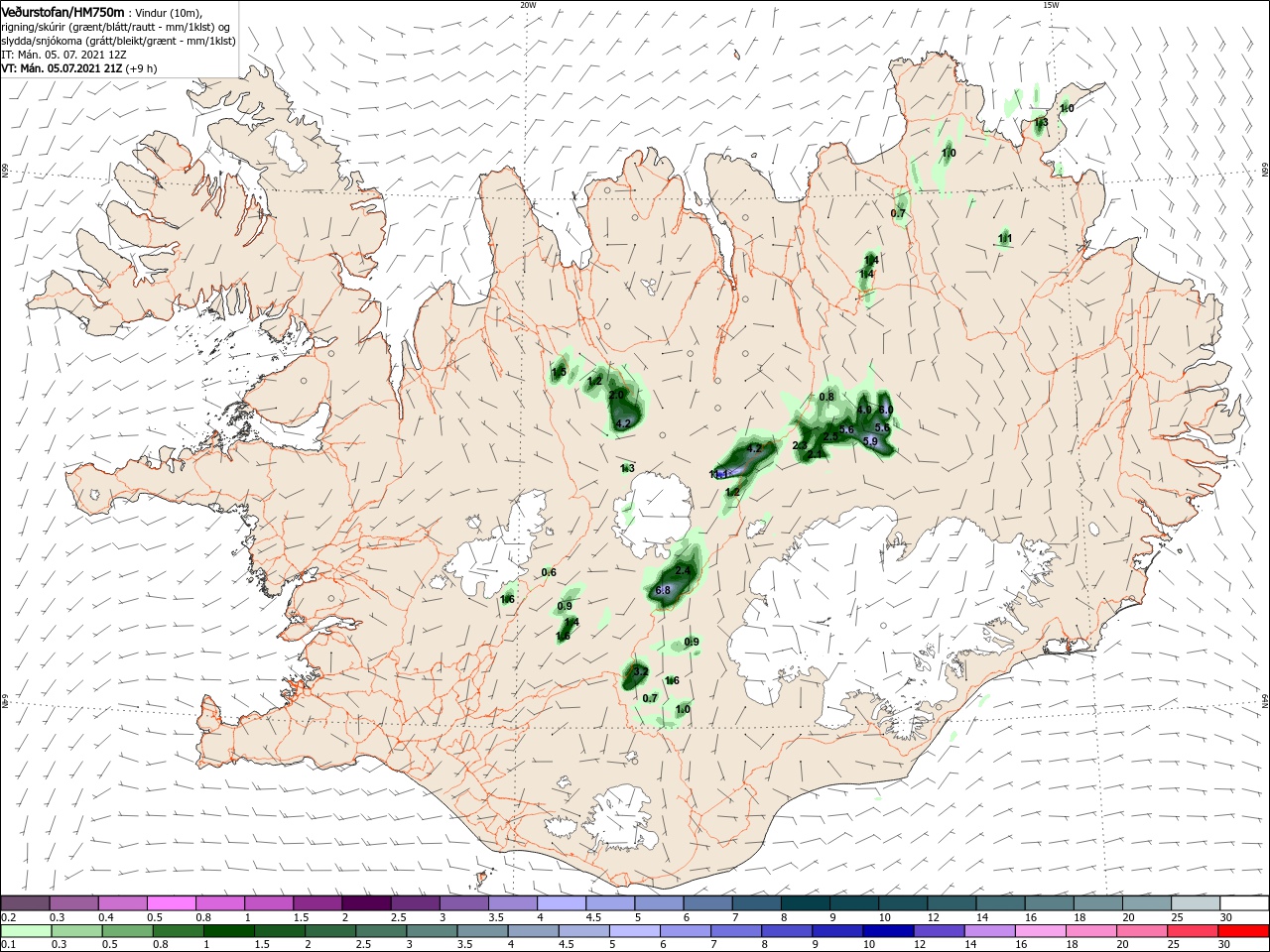Click the 6.8 precipitation value on the map

(664, 590)
